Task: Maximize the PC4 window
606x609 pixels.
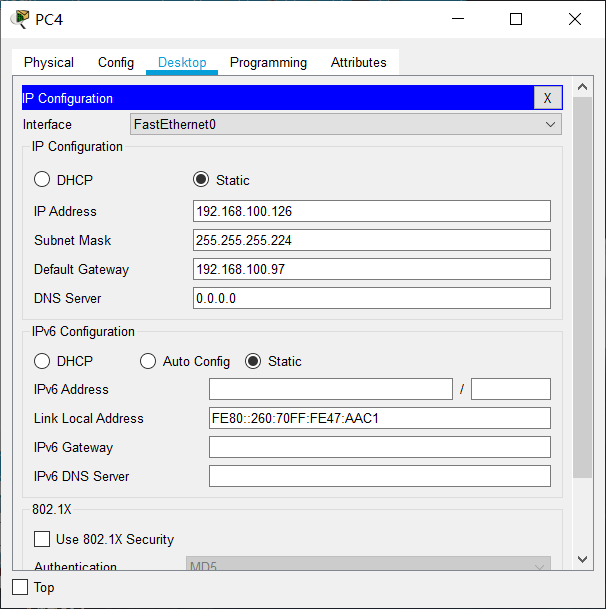Action: pos(516,19)
